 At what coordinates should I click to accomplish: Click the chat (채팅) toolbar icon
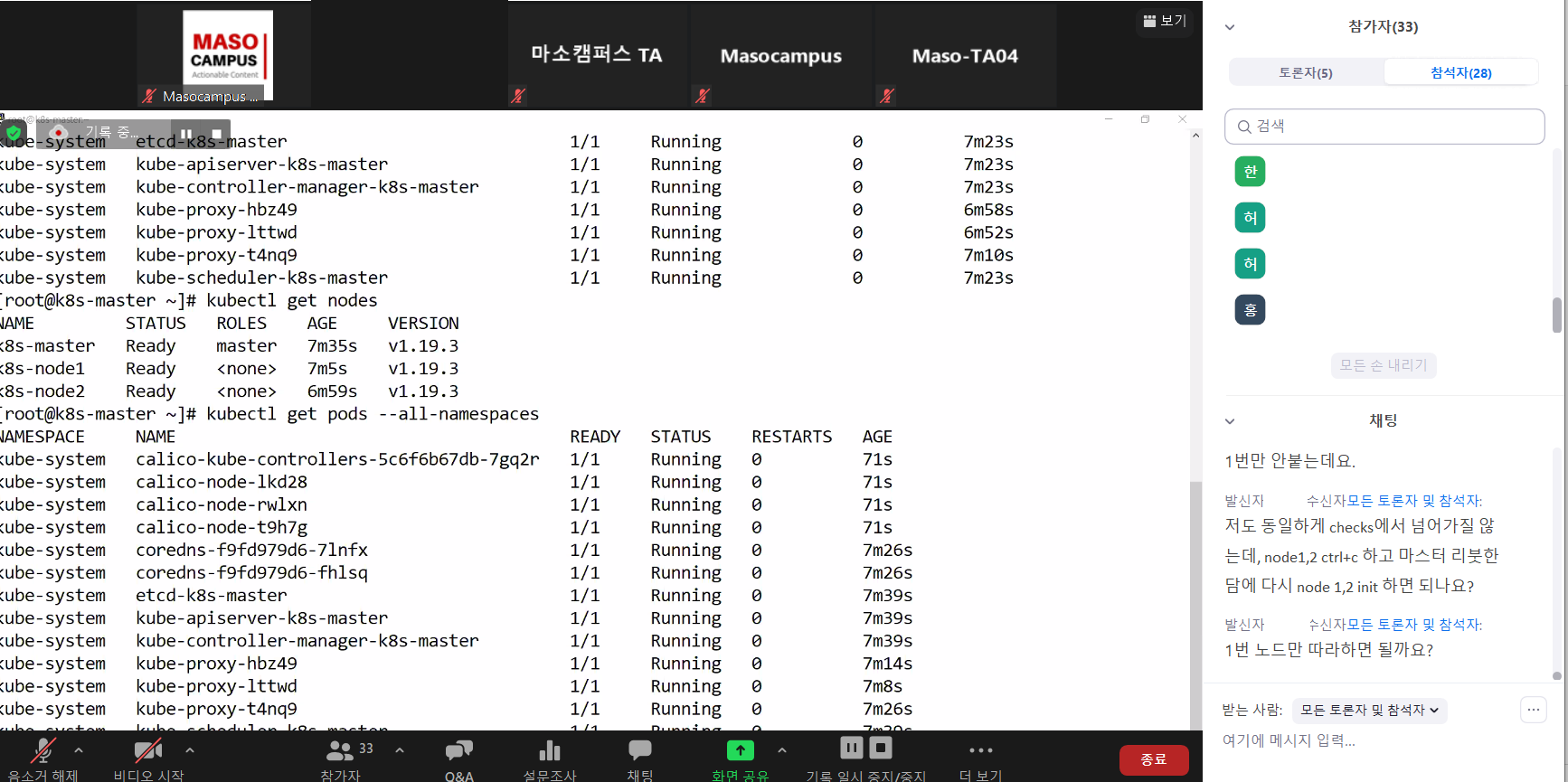639,751
